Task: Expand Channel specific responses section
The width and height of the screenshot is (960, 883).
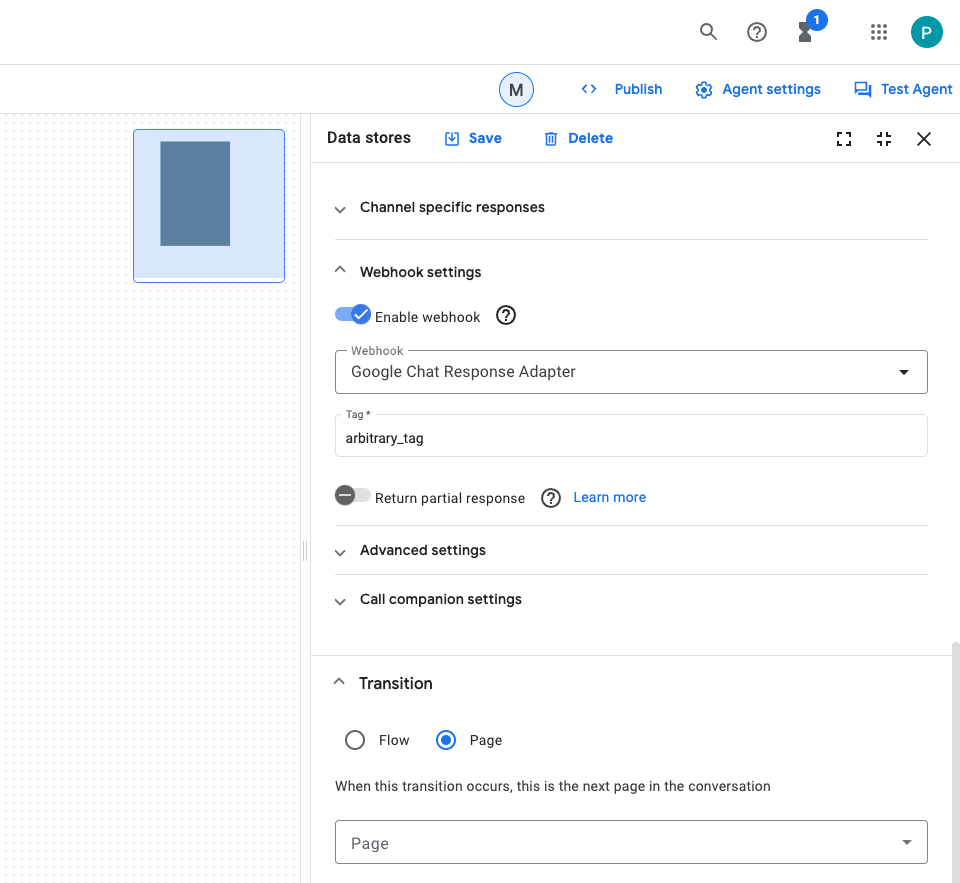Action: pos(452,208)
